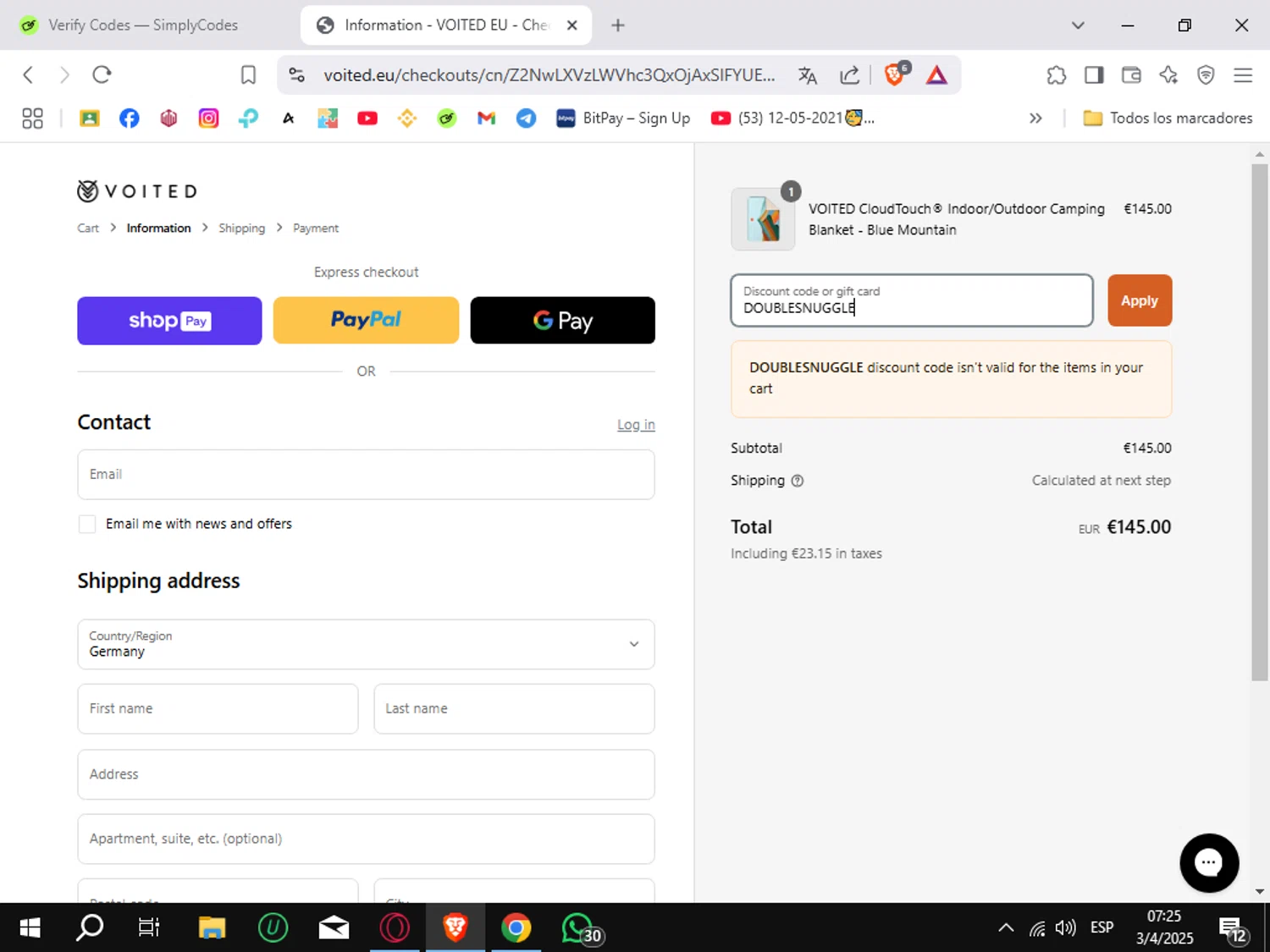Show hidden bookmarks chevron
This screenshot has height=952, width=1270.
(x=1035, y=118)
